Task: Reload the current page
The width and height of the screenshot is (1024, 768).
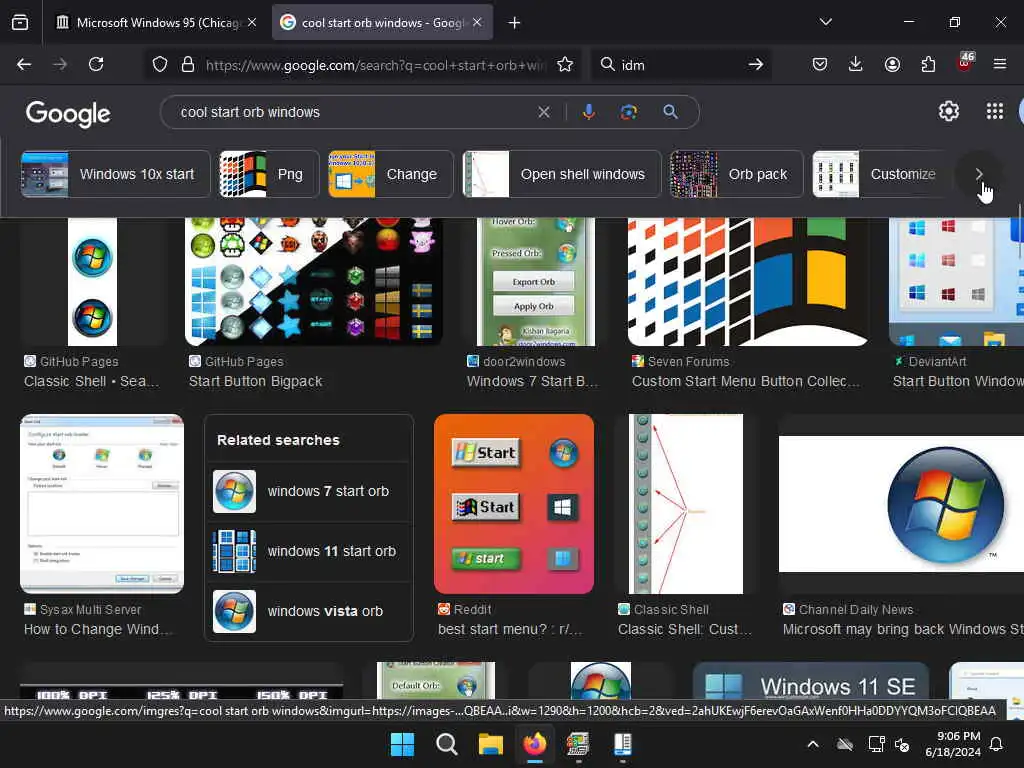Action: tap(96, 64)
